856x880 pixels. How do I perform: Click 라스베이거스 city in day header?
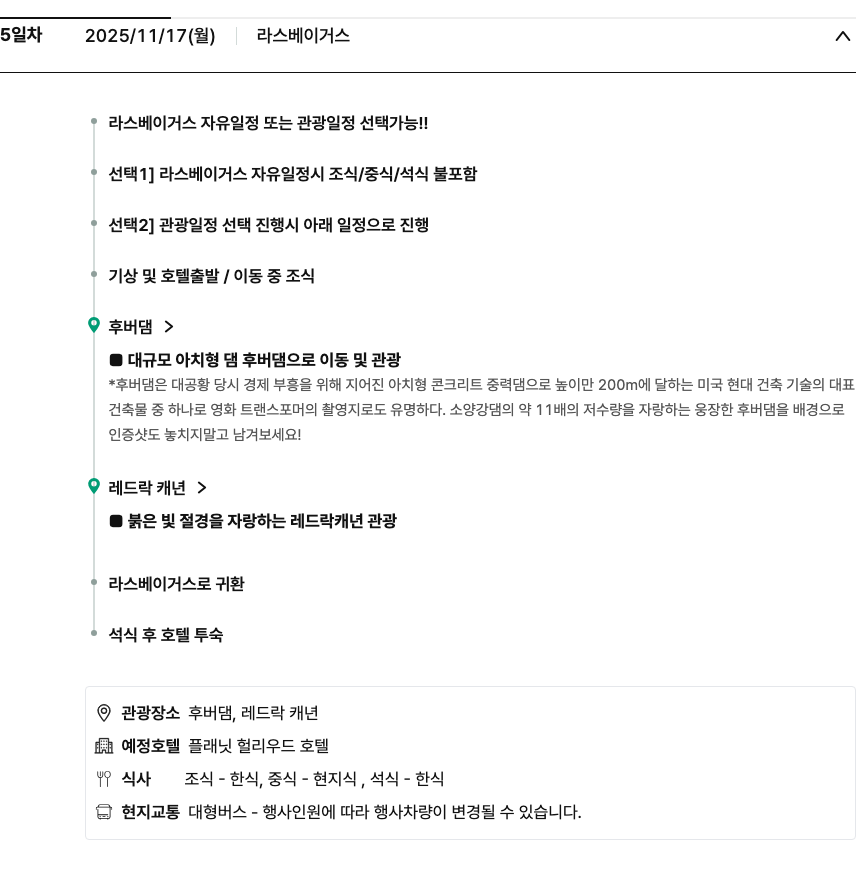(x=303, y=36)
